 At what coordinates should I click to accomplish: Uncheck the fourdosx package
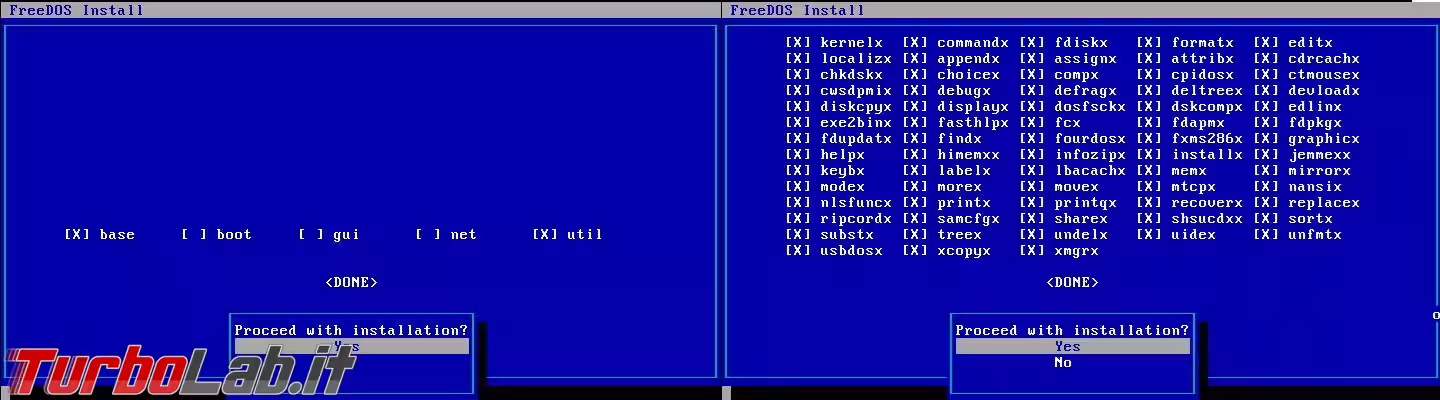(1032, 139)
